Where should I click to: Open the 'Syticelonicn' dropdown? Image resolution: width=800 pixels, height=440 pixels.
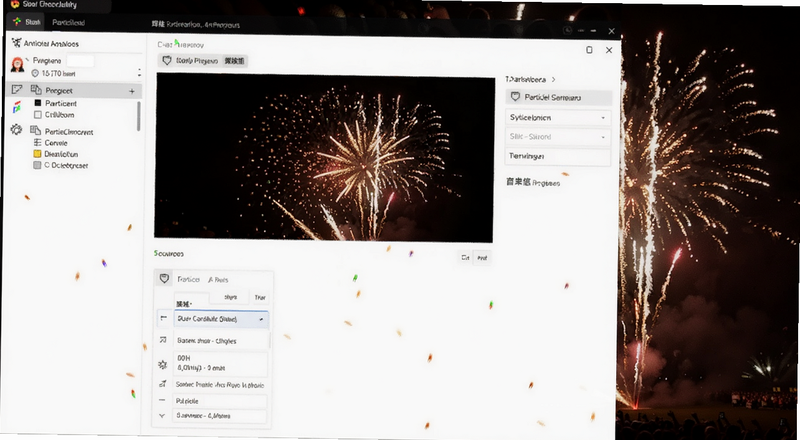558,117
